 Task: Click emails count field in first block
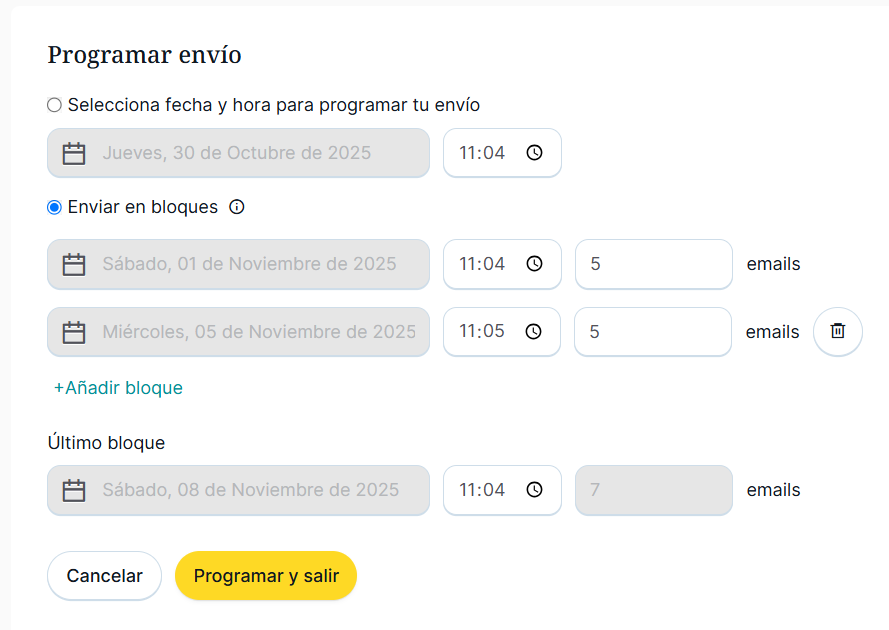point(653,264)
